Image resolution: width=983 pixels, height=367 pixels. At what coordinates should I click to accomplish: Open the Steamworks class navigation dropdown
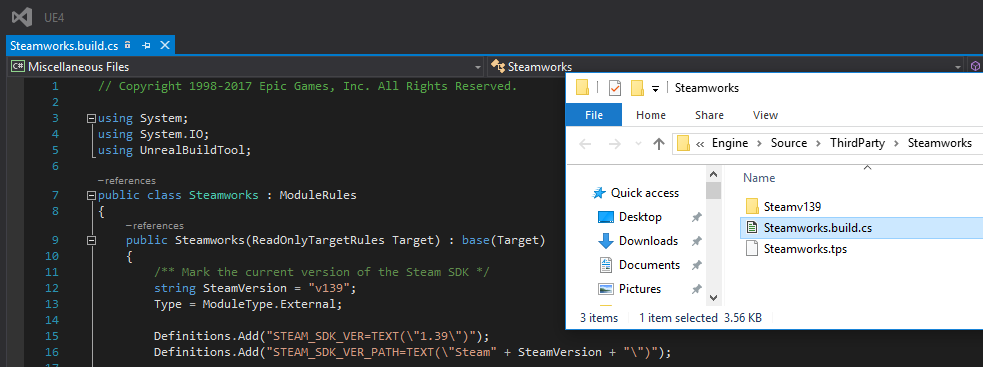[x=957, y=66]
